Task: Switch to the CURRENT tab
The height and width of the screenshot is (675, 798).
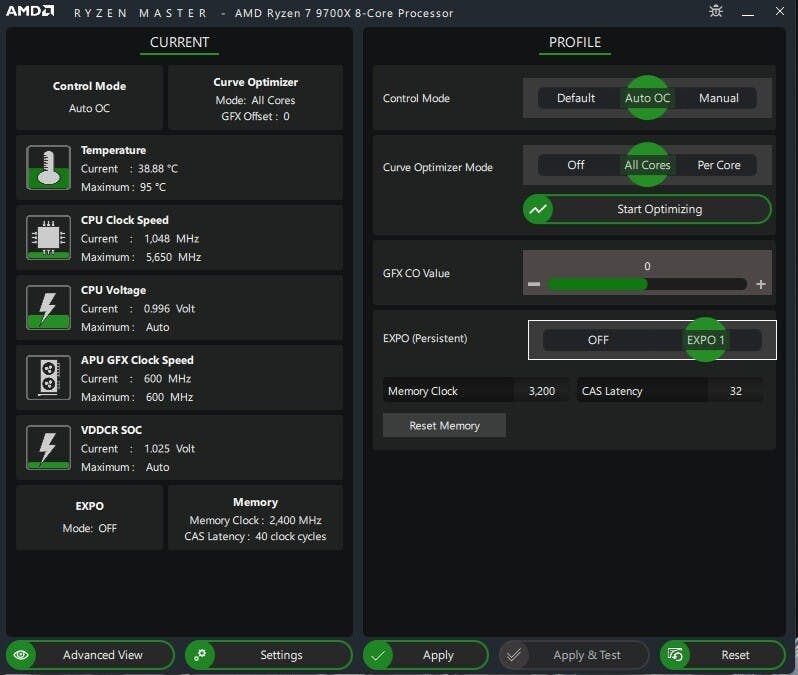Action: pos(179,42)
